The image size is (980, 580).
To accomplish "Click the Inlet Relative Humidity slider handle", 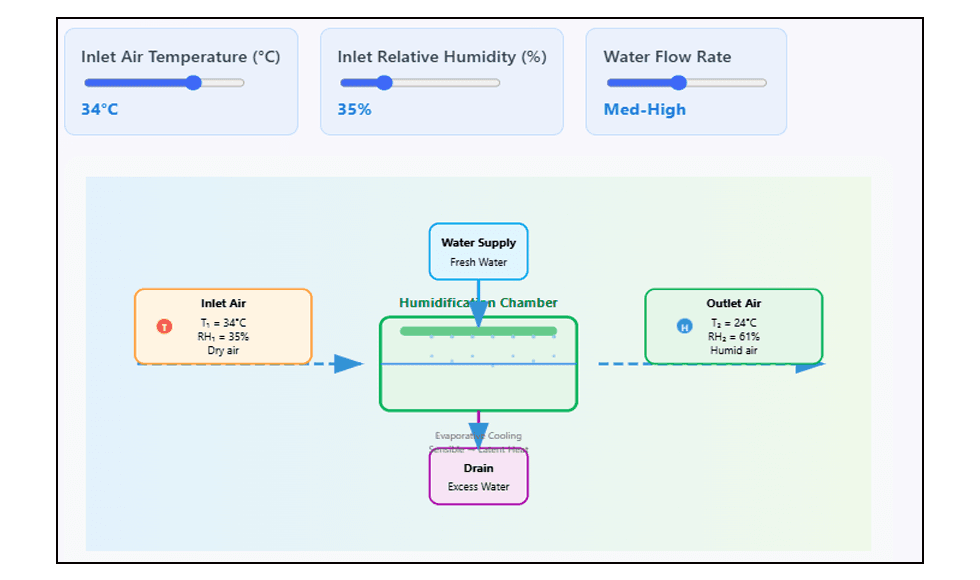I will tap(383, 83).
